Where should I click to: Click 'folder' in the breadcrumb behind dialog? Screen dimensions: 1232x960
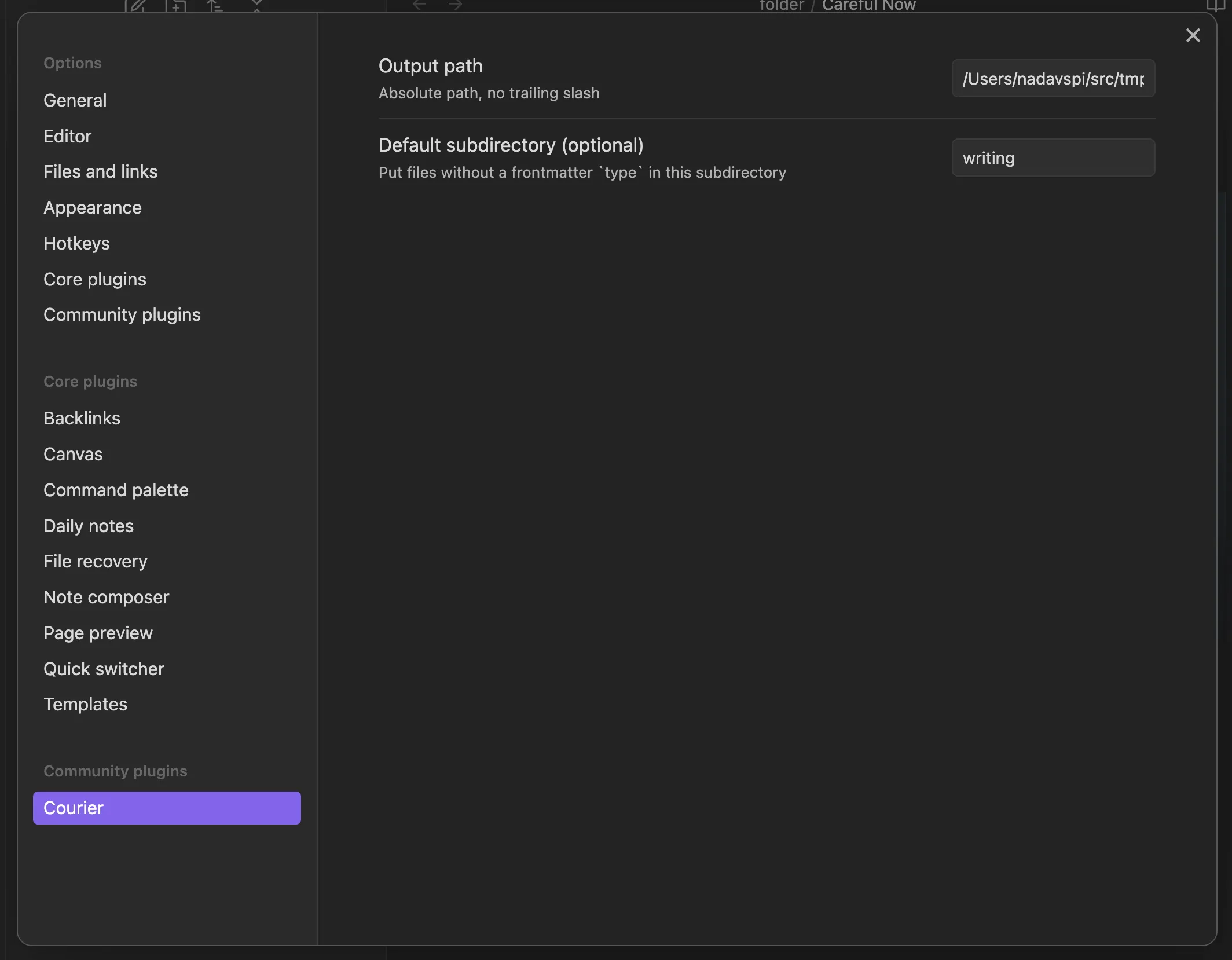pos(782,6)
